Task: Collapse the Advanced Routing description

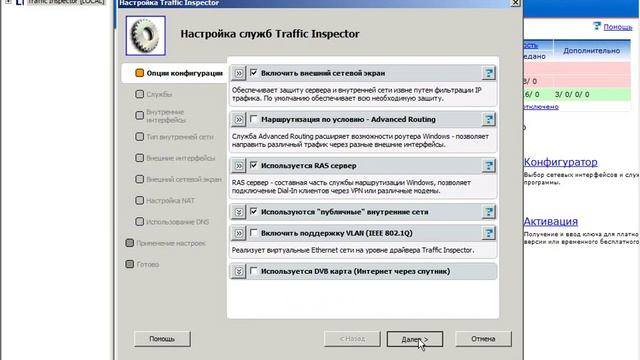Action: pyautogui.click(x=239, y=120)
